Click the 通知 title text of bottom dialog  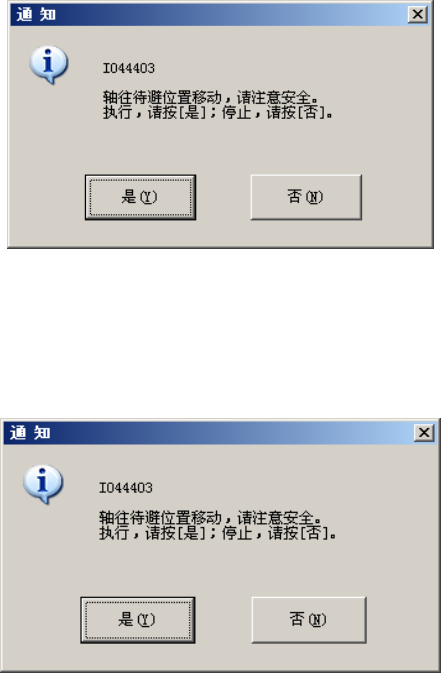[30, 433]
